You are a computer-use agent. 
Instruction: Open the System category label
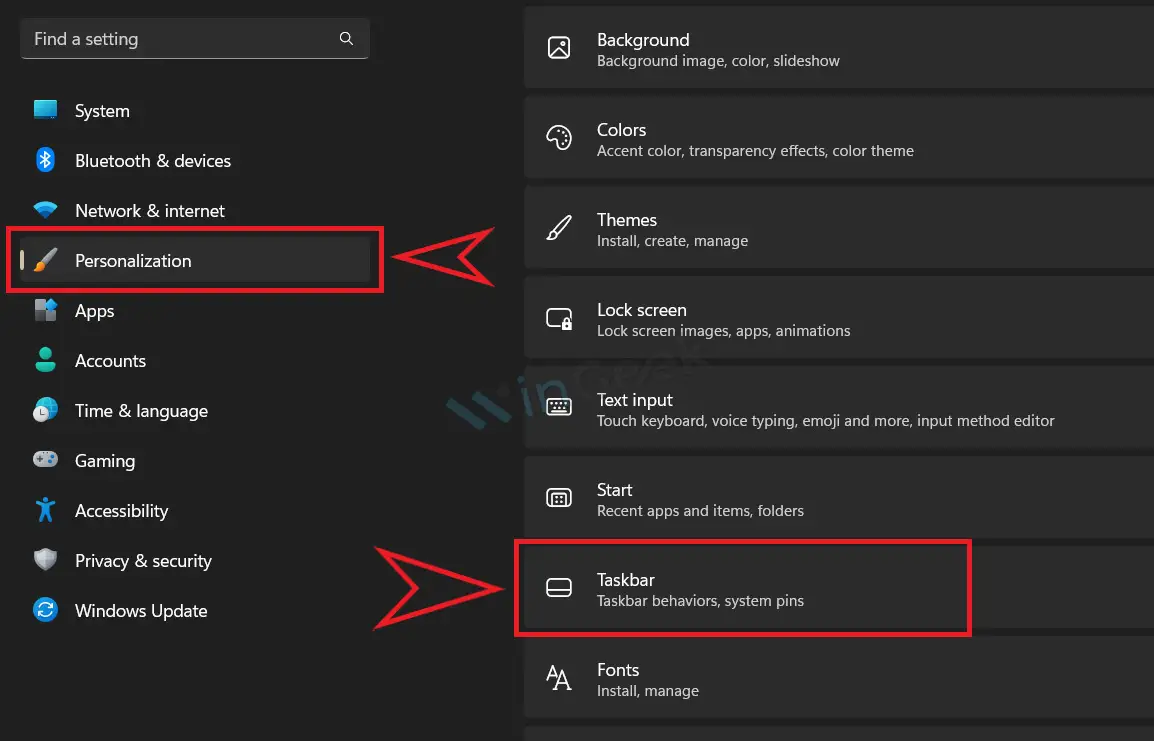click(x=102, y=111)
